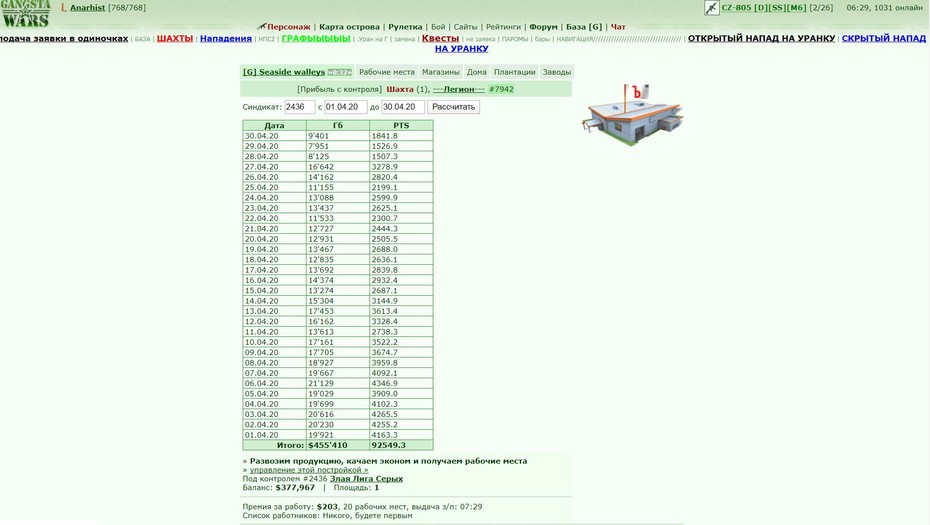Open the Сайты menu item
This screenshot has height=525, width=930.
[x=466, y=27]
